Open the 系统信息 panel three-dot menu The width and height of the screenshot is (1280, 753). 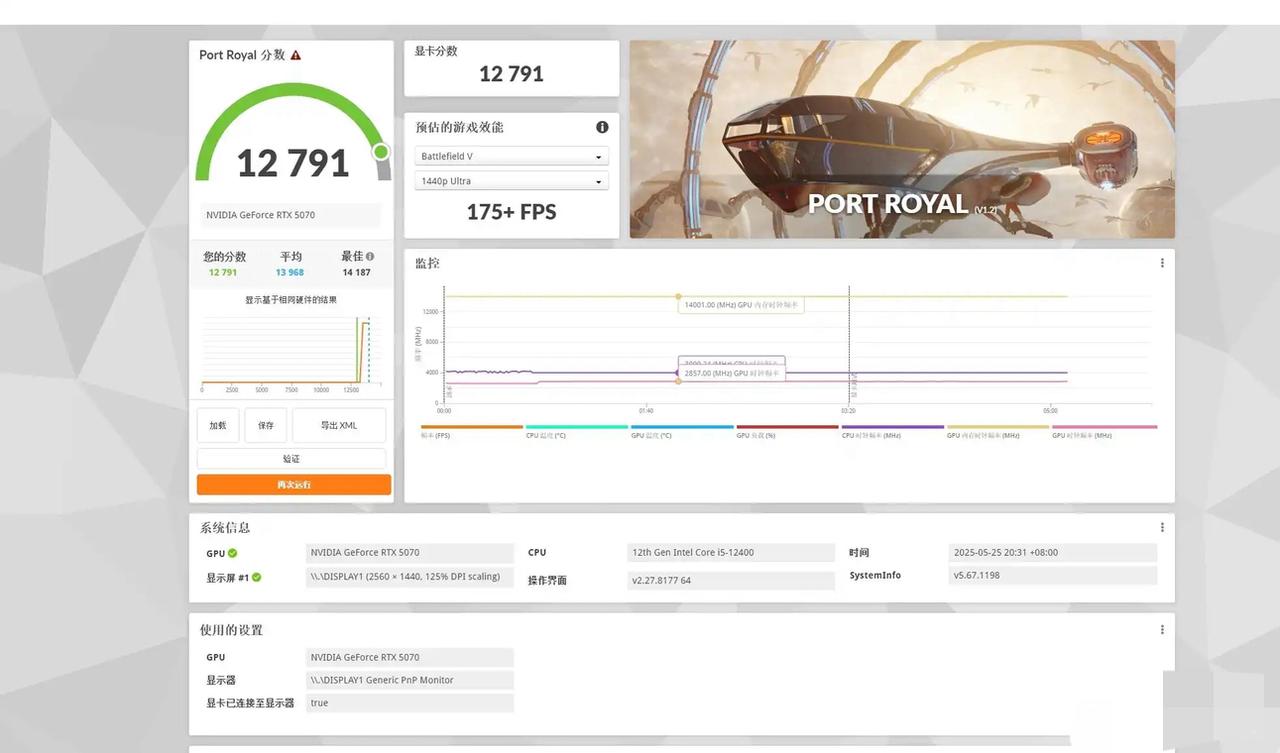tap(1162, 527)
